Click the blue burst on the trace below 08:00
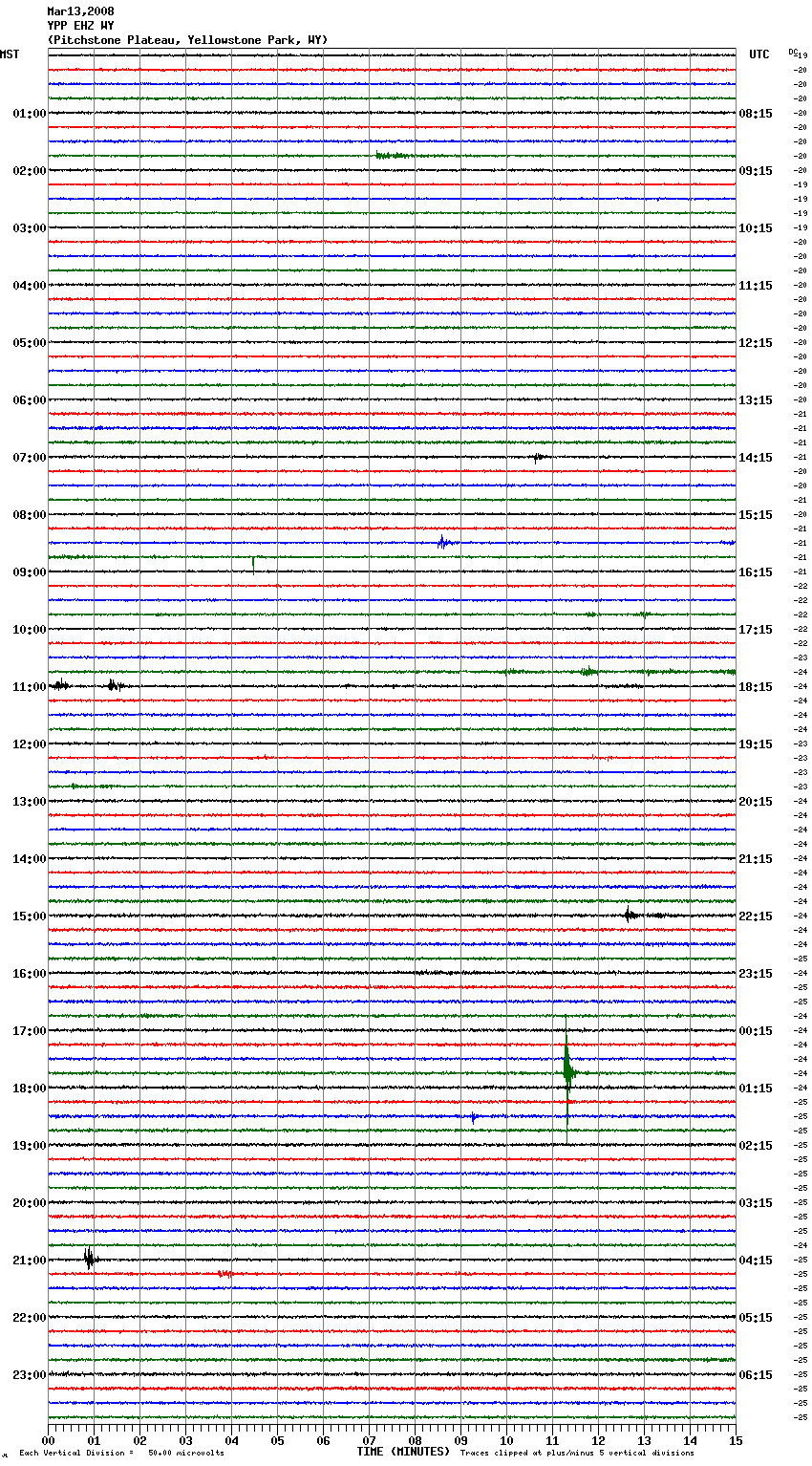 [443, 543]
